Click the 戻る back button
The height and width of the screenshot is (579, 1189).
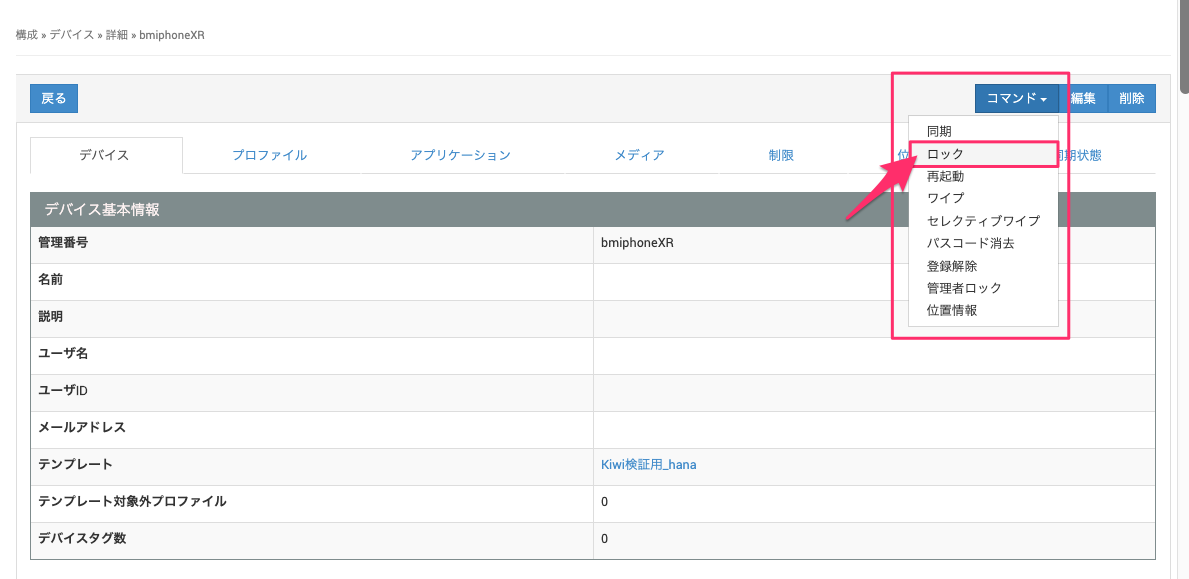[x=54, y=98]
